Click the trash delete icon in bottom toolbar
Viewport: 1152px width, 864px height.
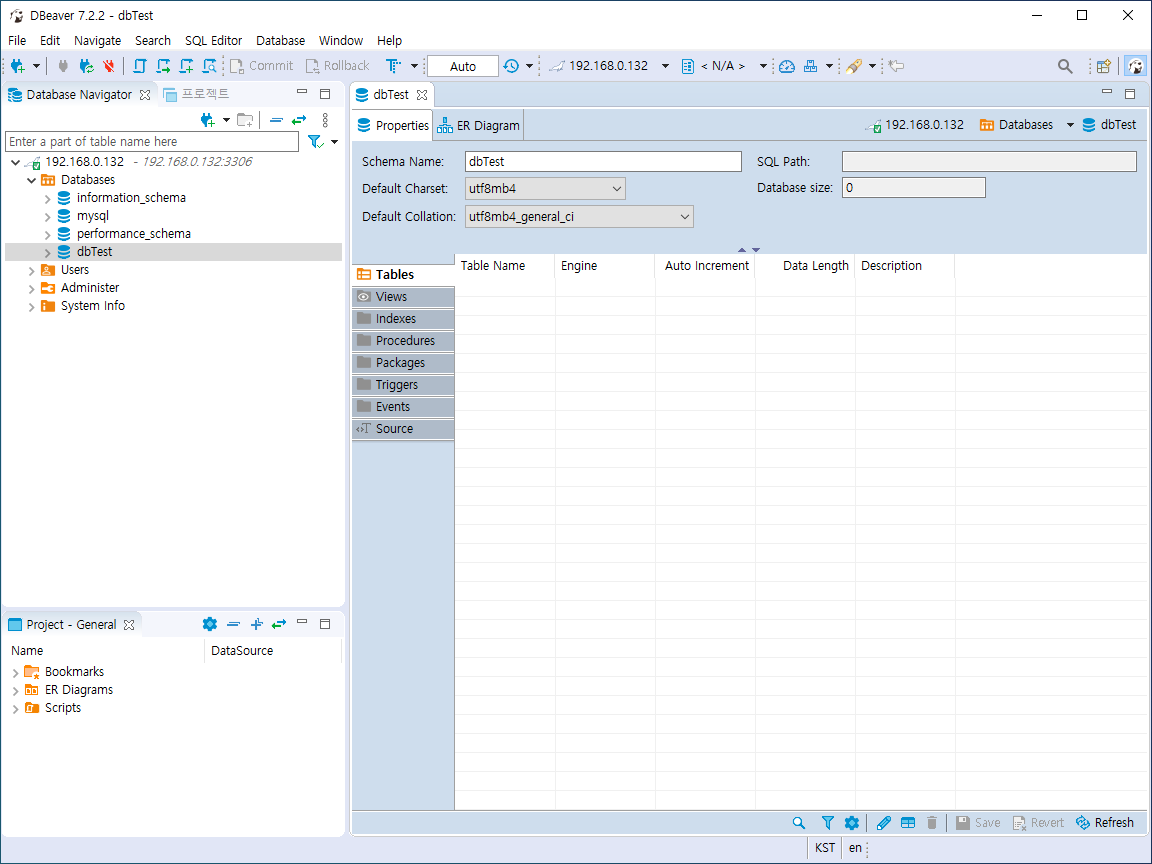click(x=932, y=823)
